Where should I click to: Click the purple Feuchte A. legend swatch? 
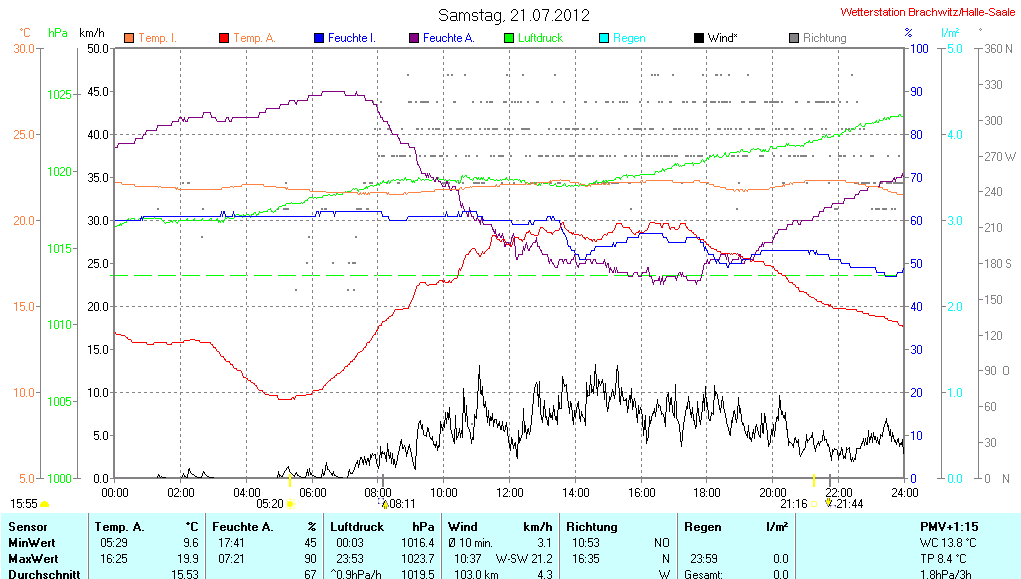pyautogui.click(x=413, y=38)
